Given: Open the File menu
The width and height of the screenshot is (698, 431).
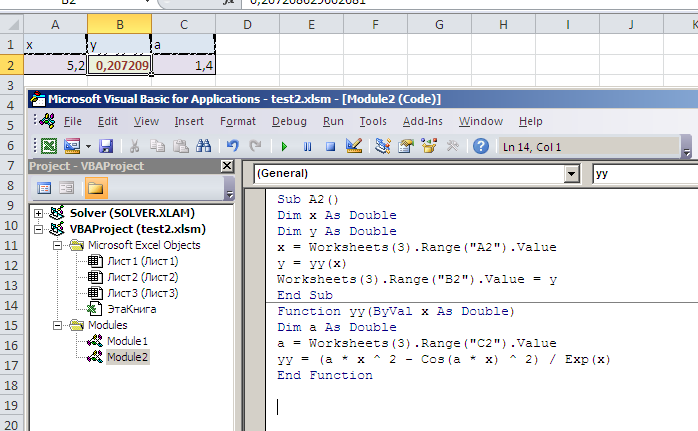Looking at the screenshot, I should coord(73,121).
